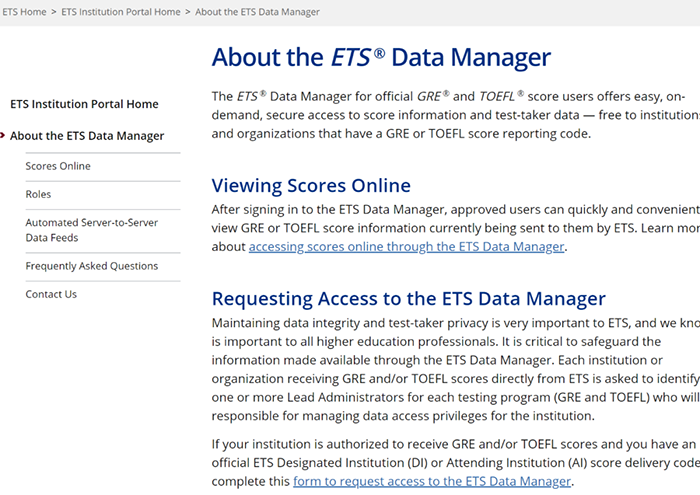The image size is (700, 495).
Task: Open the form to request access link
Action: [x=431, y=481]
